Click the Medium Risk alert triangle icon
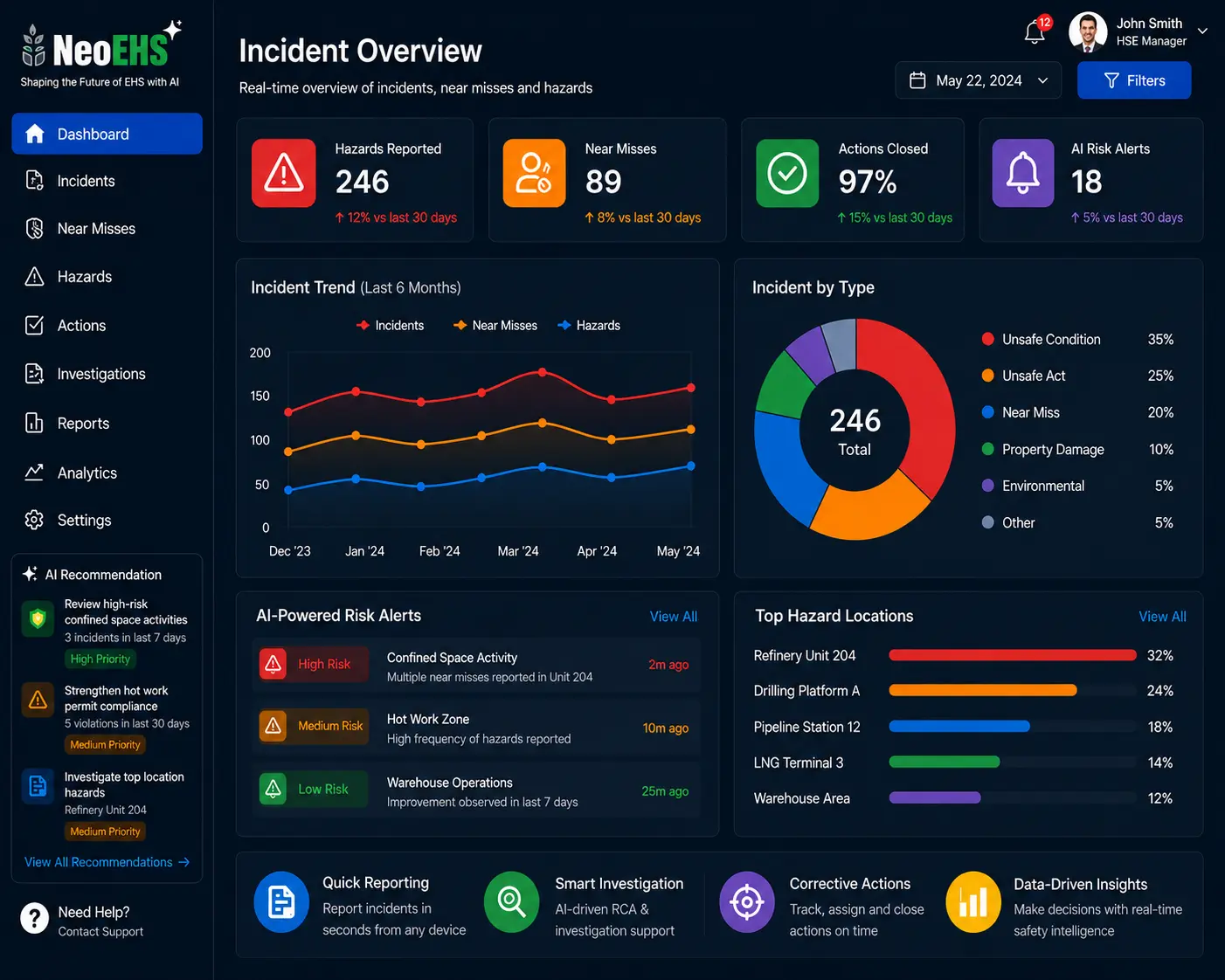Screen dimensions: 1225x980 [273, 726]
